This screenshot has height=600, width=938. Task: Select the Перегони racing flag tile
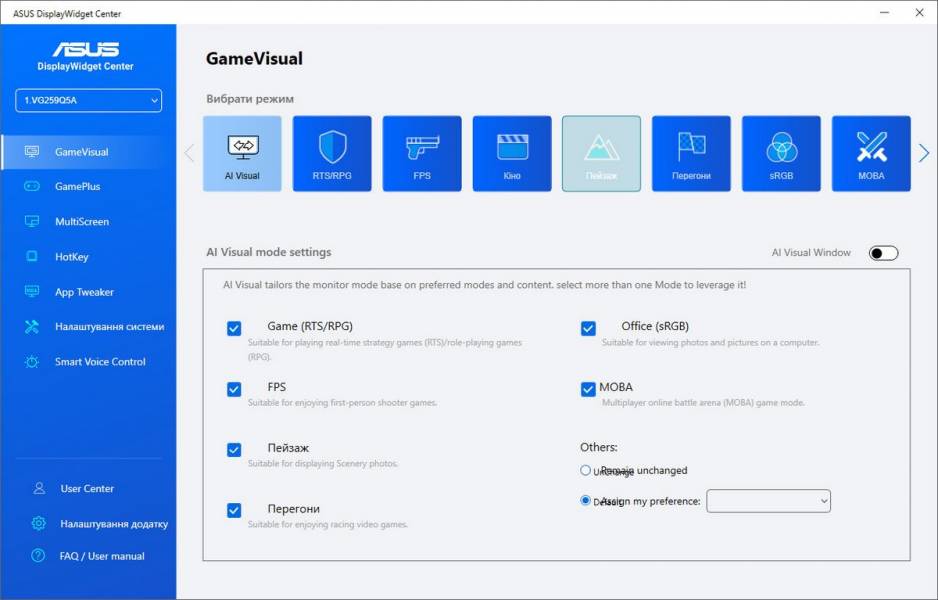691,153
